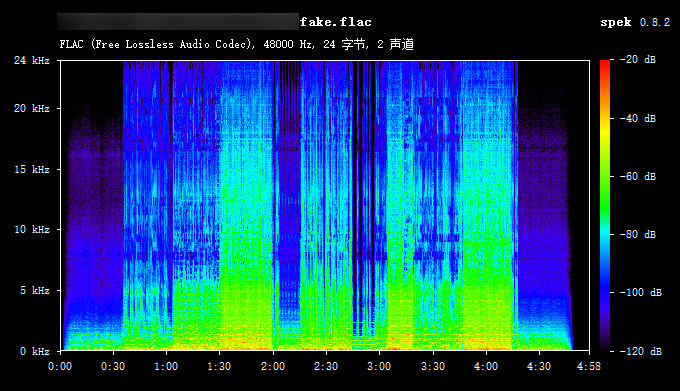680x391 pixels.
Task: Click the fake.flac file name title
Action: (336, 22)
